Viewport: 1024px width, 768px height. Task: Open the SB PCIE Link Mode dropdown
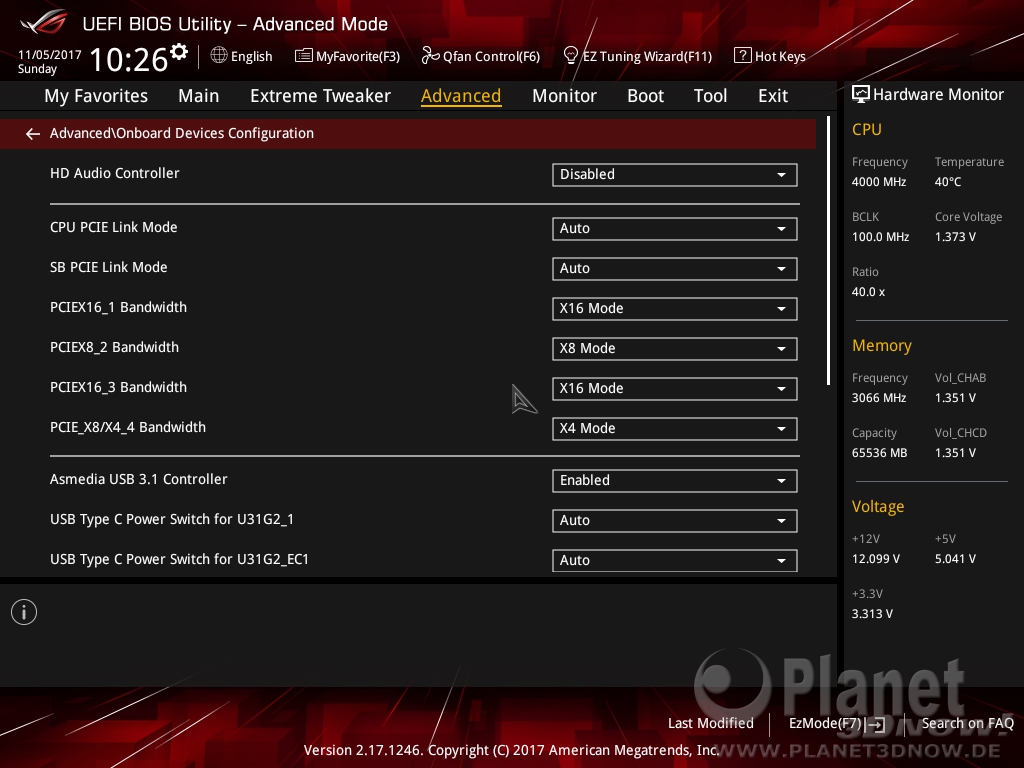coord(674,268)
